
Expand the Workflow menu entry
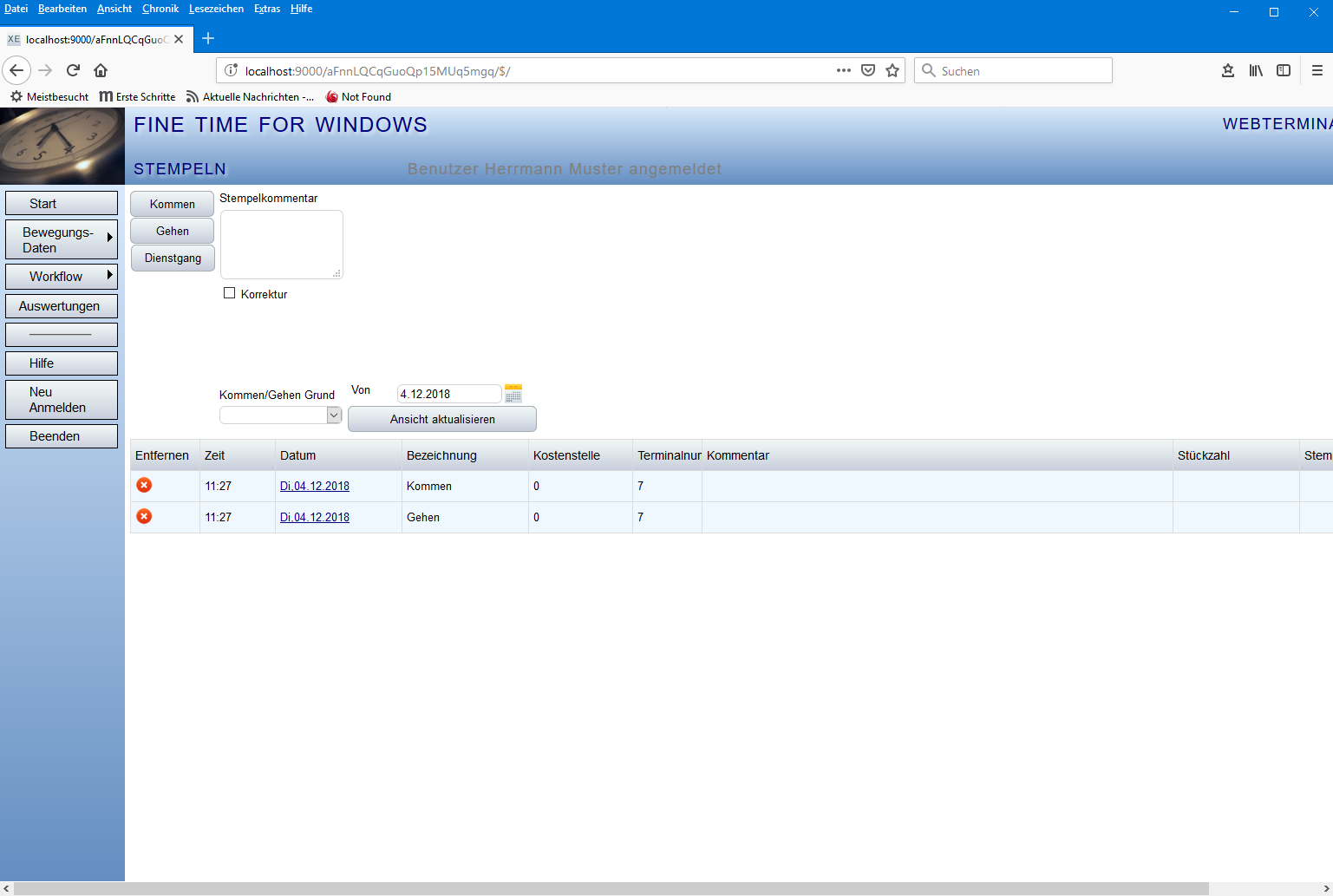point(62,277)
